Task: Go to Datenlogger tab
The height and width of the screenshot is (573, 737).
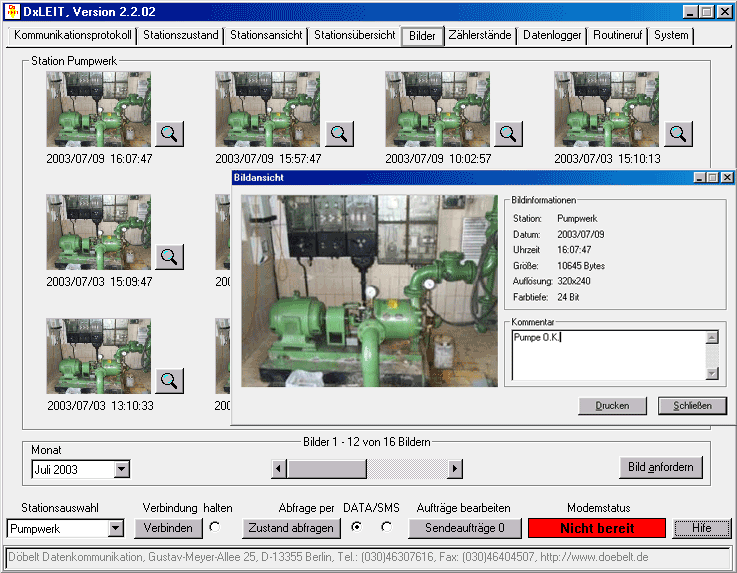Action: click(x=552, y=35)
